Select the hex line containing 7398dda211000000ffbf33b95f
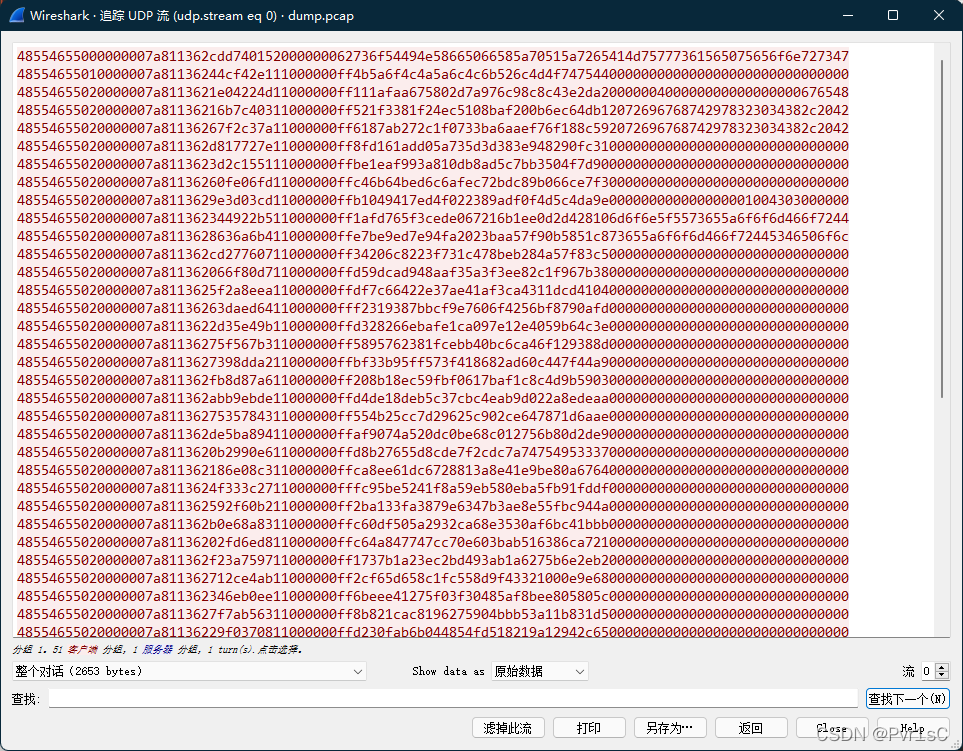Image resolution: width=963 pixels, height=751 pixels. click(432, 362)
